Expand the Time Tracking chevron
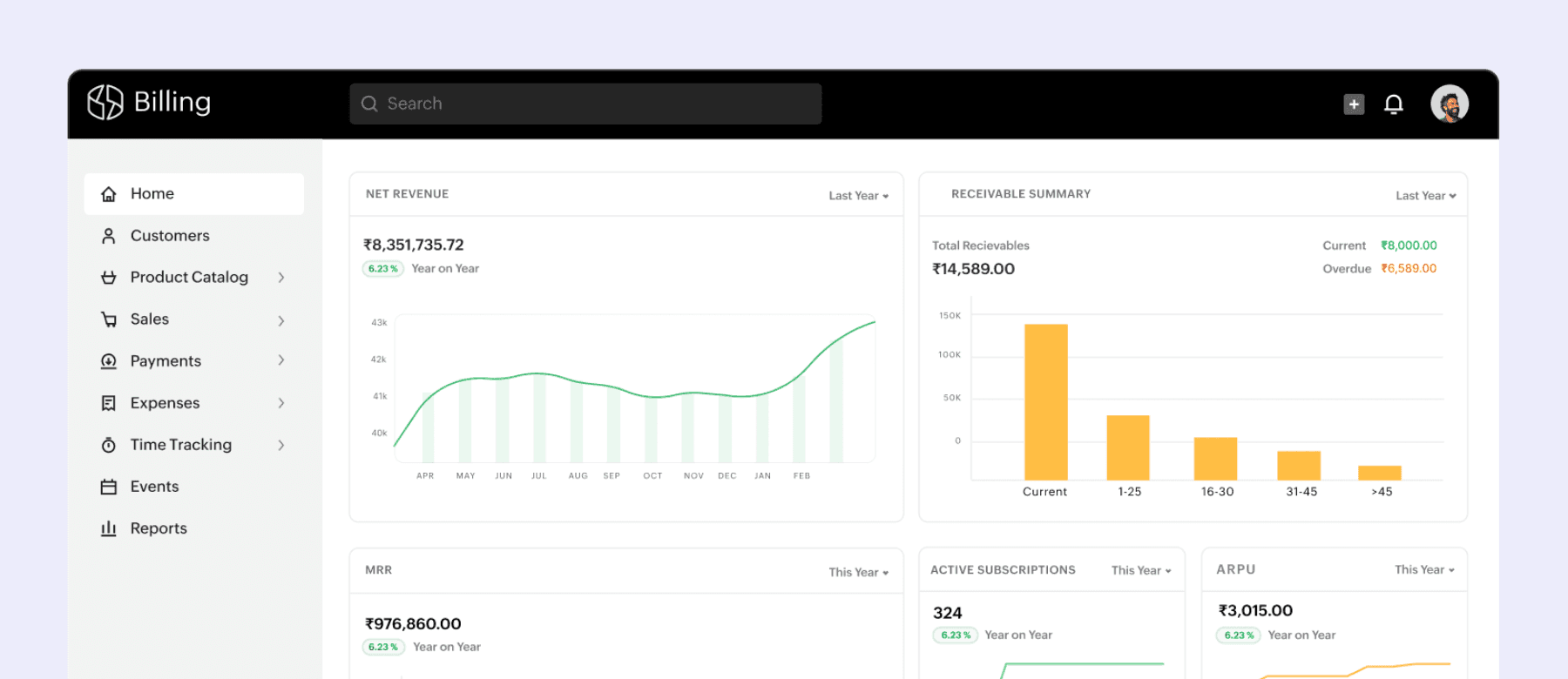This screenshot has width=1568, height=679. pyautogui.click(x=281, y=445)
